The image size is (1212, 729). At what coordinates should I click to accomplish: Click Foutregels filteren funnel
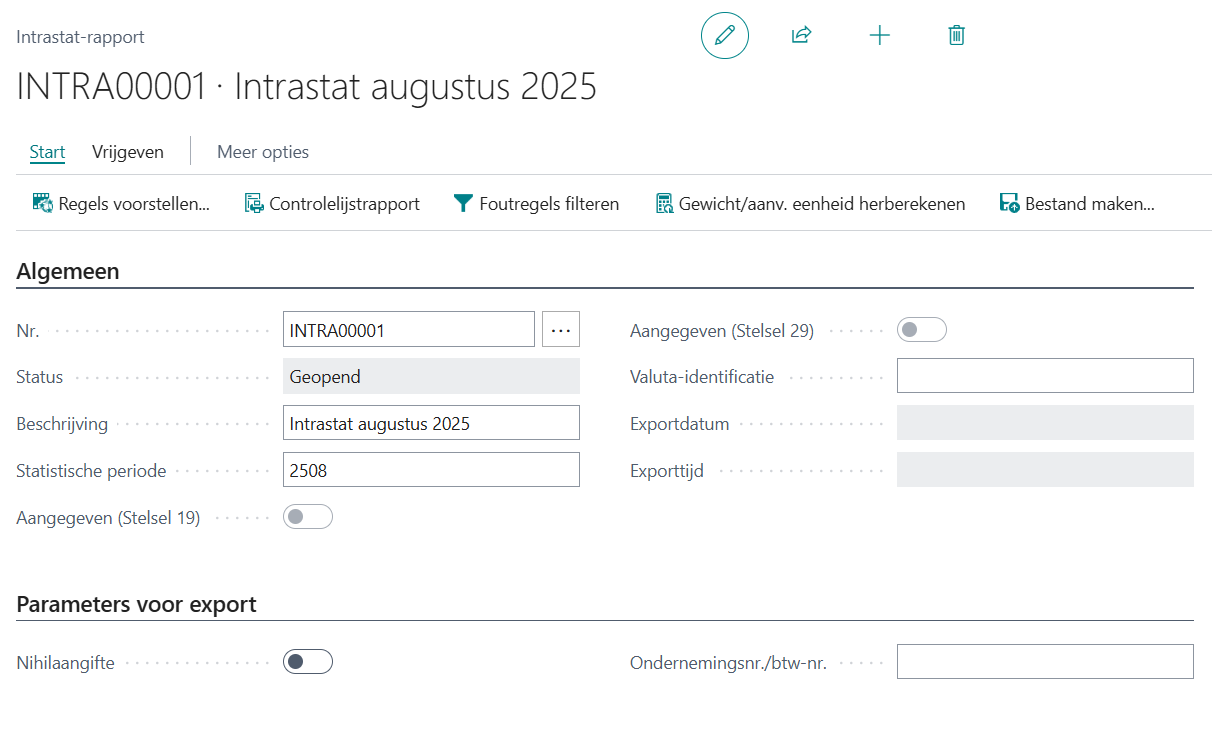click(x=536, y=204)
